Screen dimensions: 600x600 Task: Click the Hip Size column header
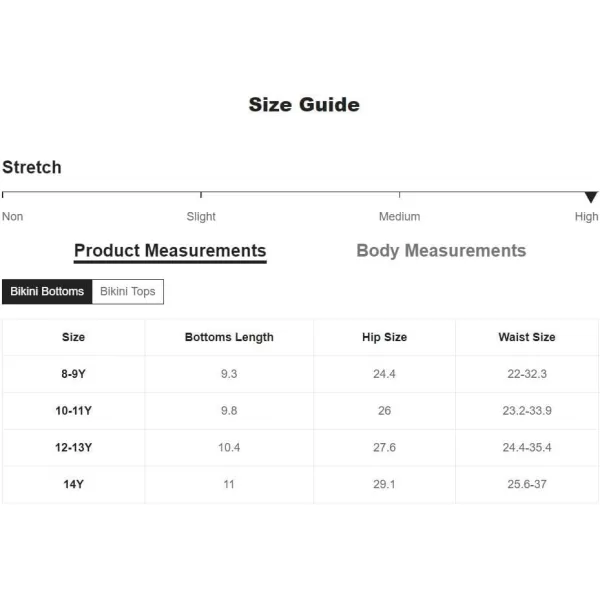(x=385, y=337)
